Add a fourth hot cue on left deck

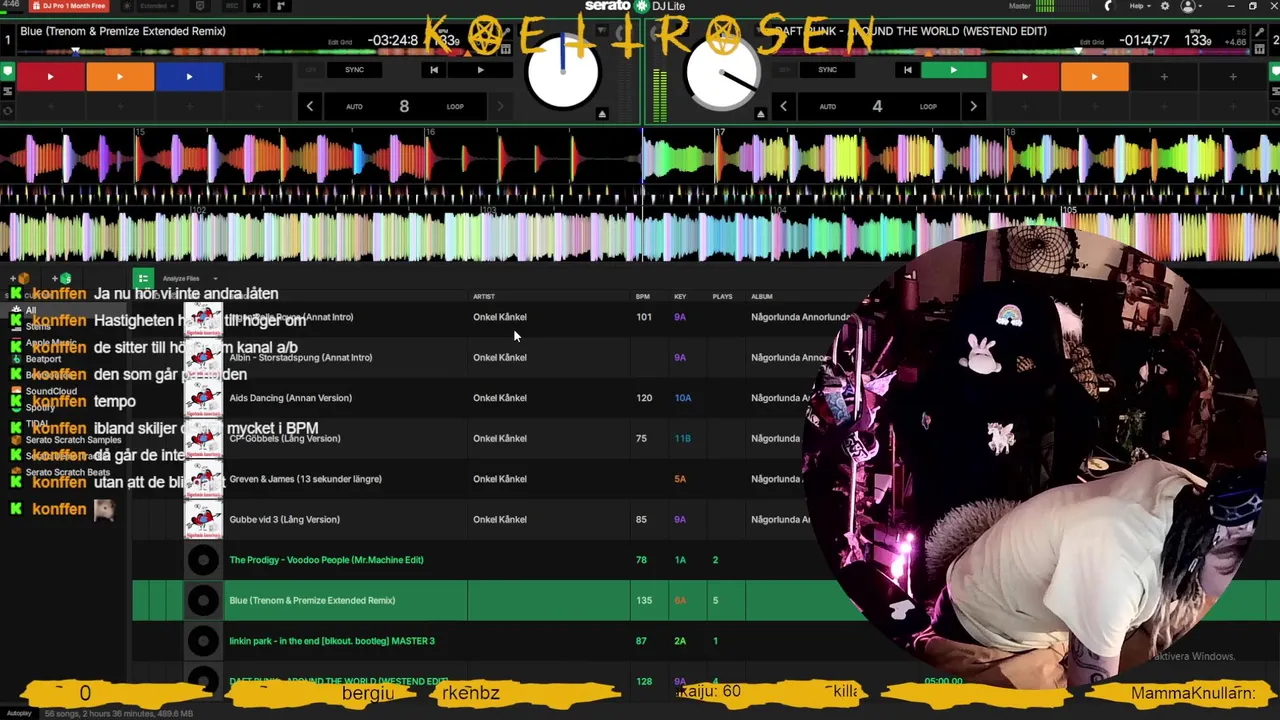coord(258,76)
